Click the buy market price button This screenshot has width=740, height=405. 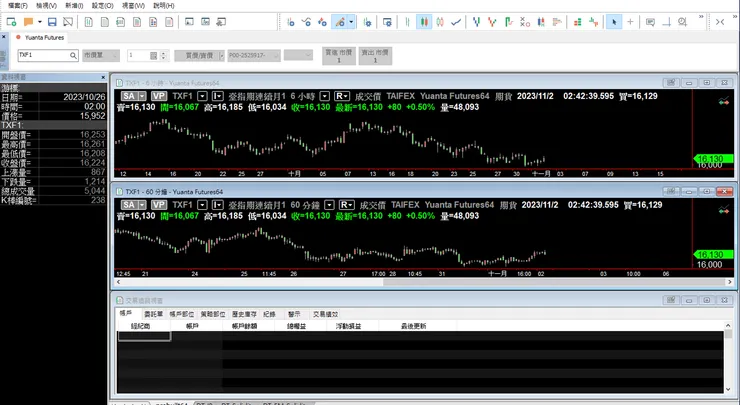pyautogui.click(x=339, y=56)
